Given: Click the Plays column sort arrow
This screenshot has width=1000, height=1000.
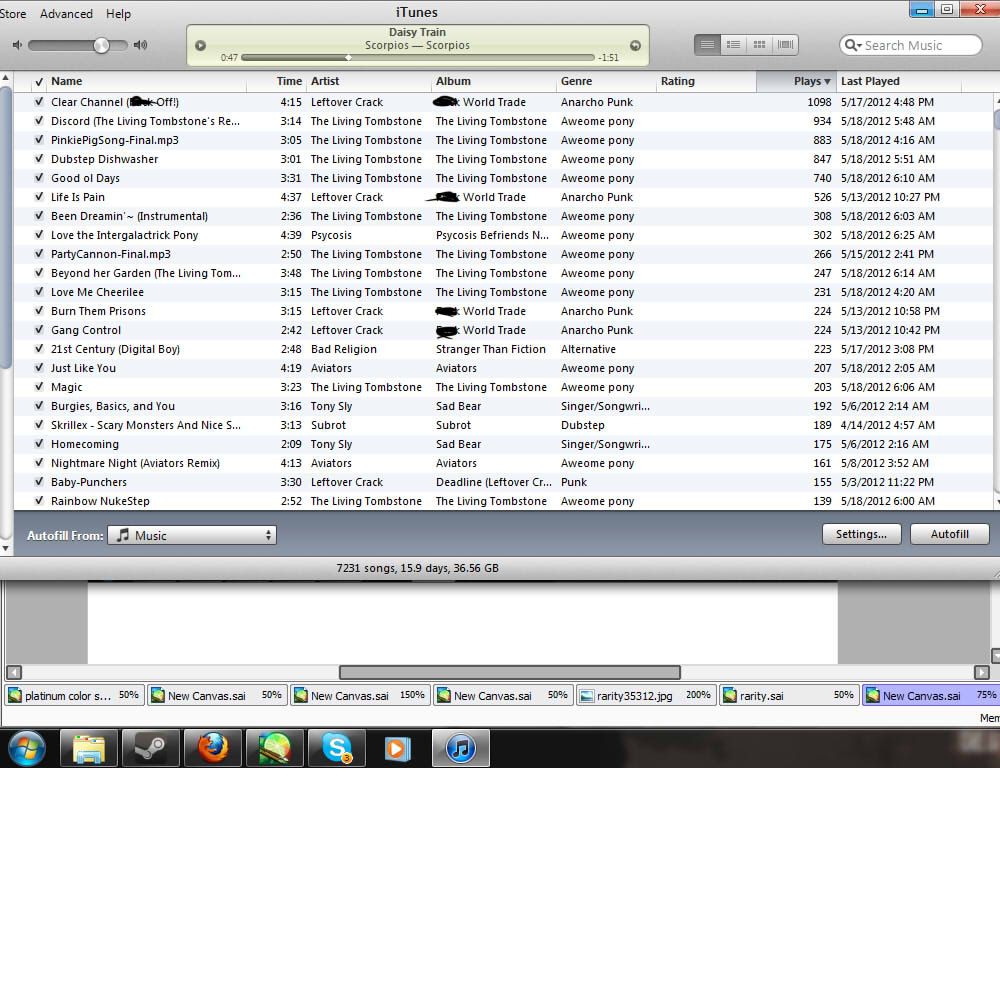Looking at the screenshot, I should (x=827, y=82).
